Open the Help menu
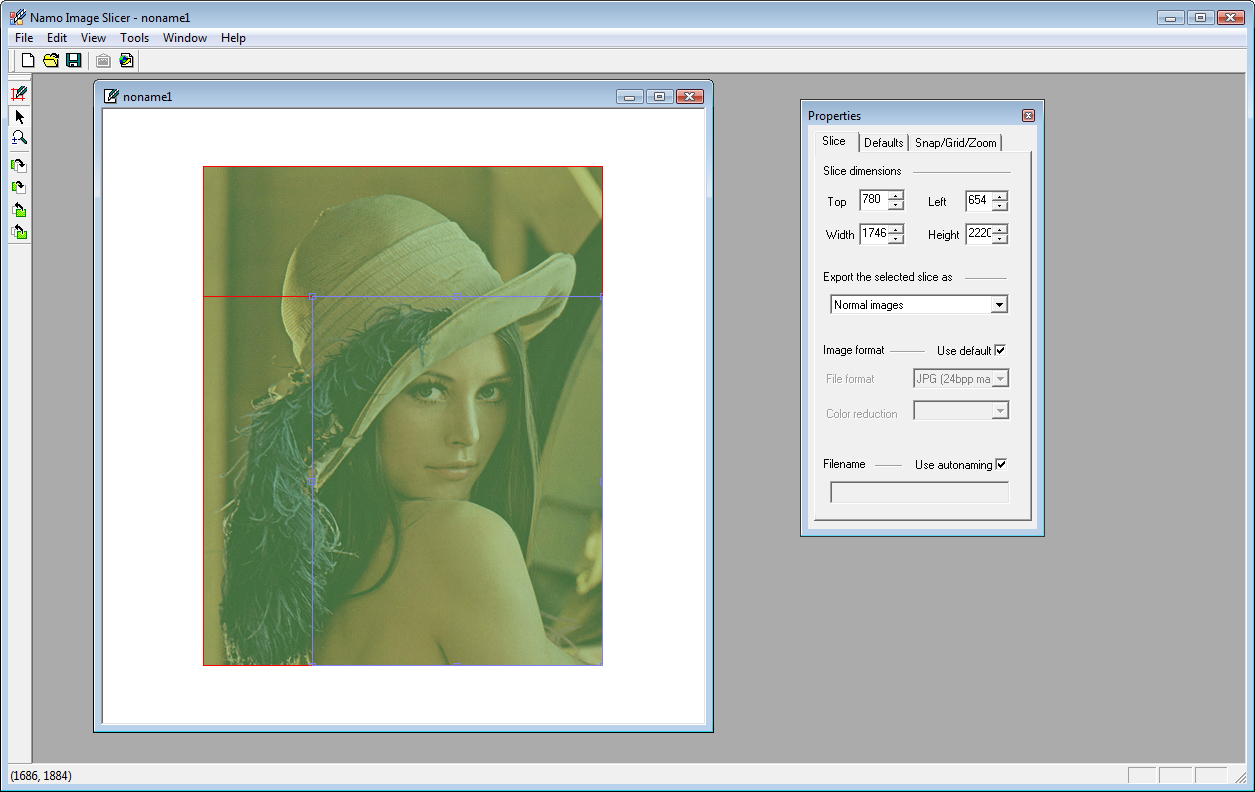The width and height of the screenshot is (1255, 792). pos(234,38)
